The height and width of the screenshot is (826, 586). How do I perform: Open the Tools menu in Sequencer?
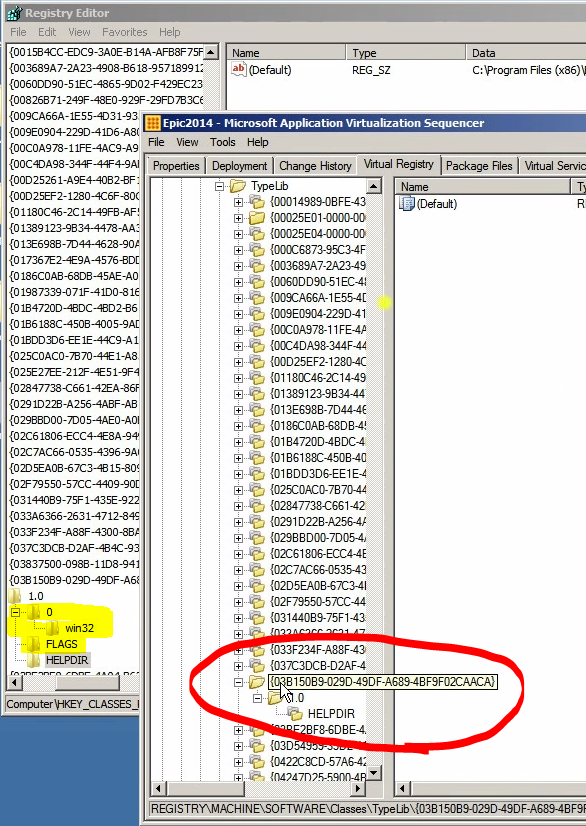(x=222, y=142)
